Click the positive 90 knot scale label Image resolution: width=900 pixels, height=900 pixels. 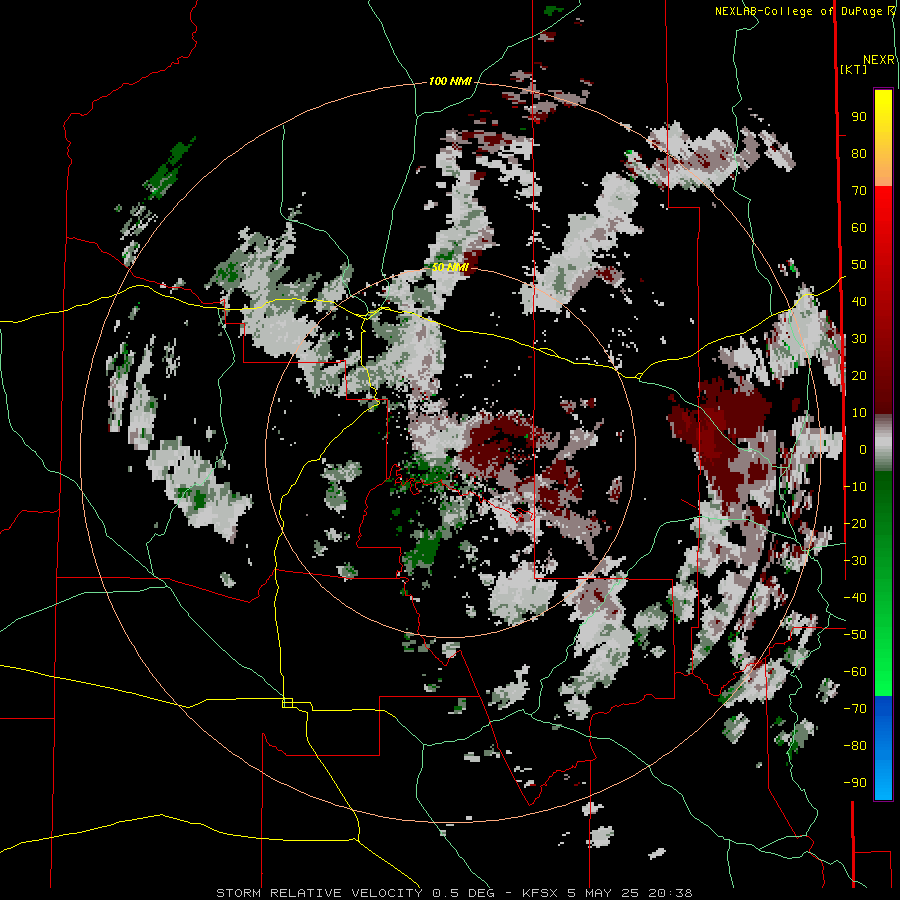click(859, 117)
